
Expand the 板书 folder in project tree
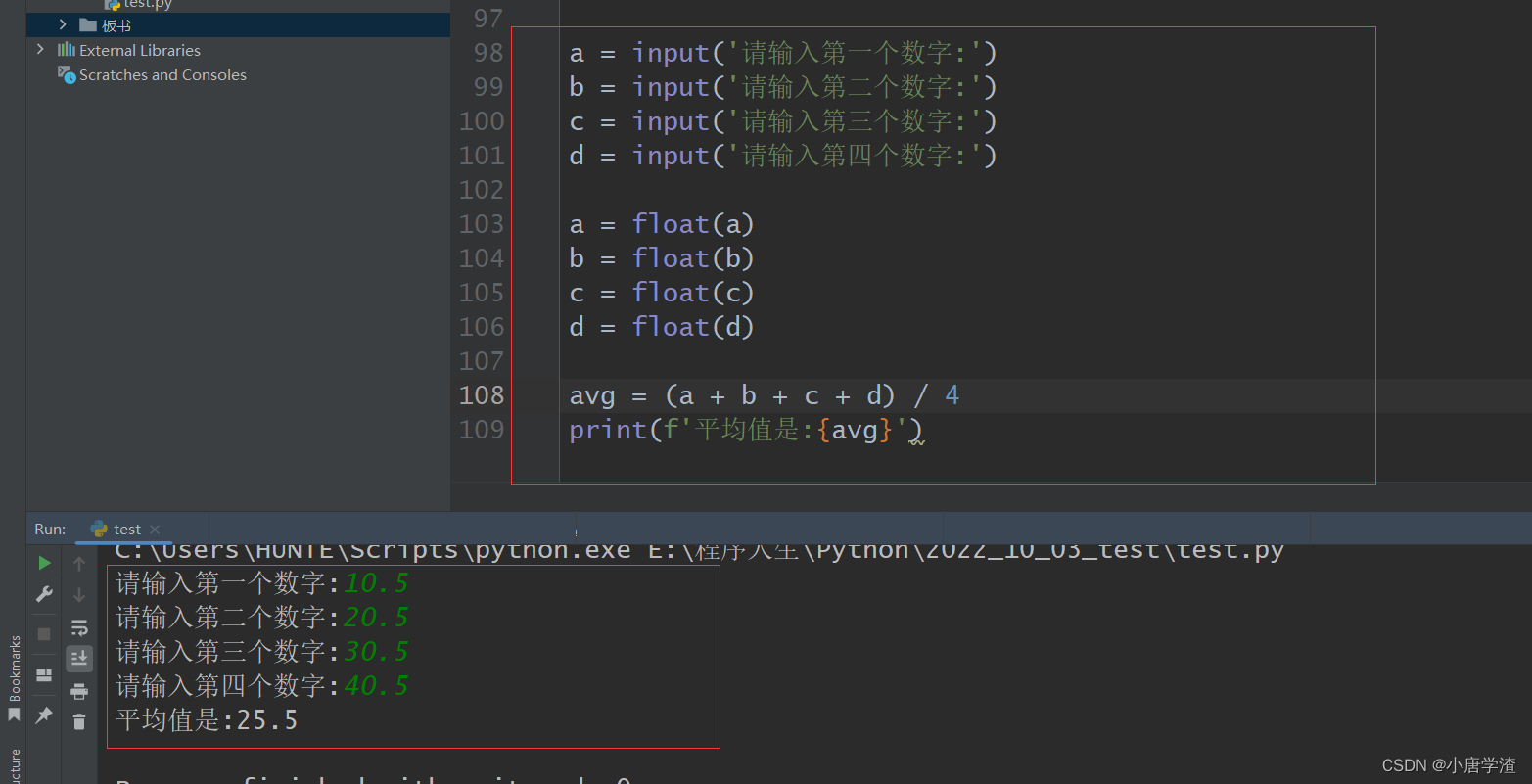[63, 24]
